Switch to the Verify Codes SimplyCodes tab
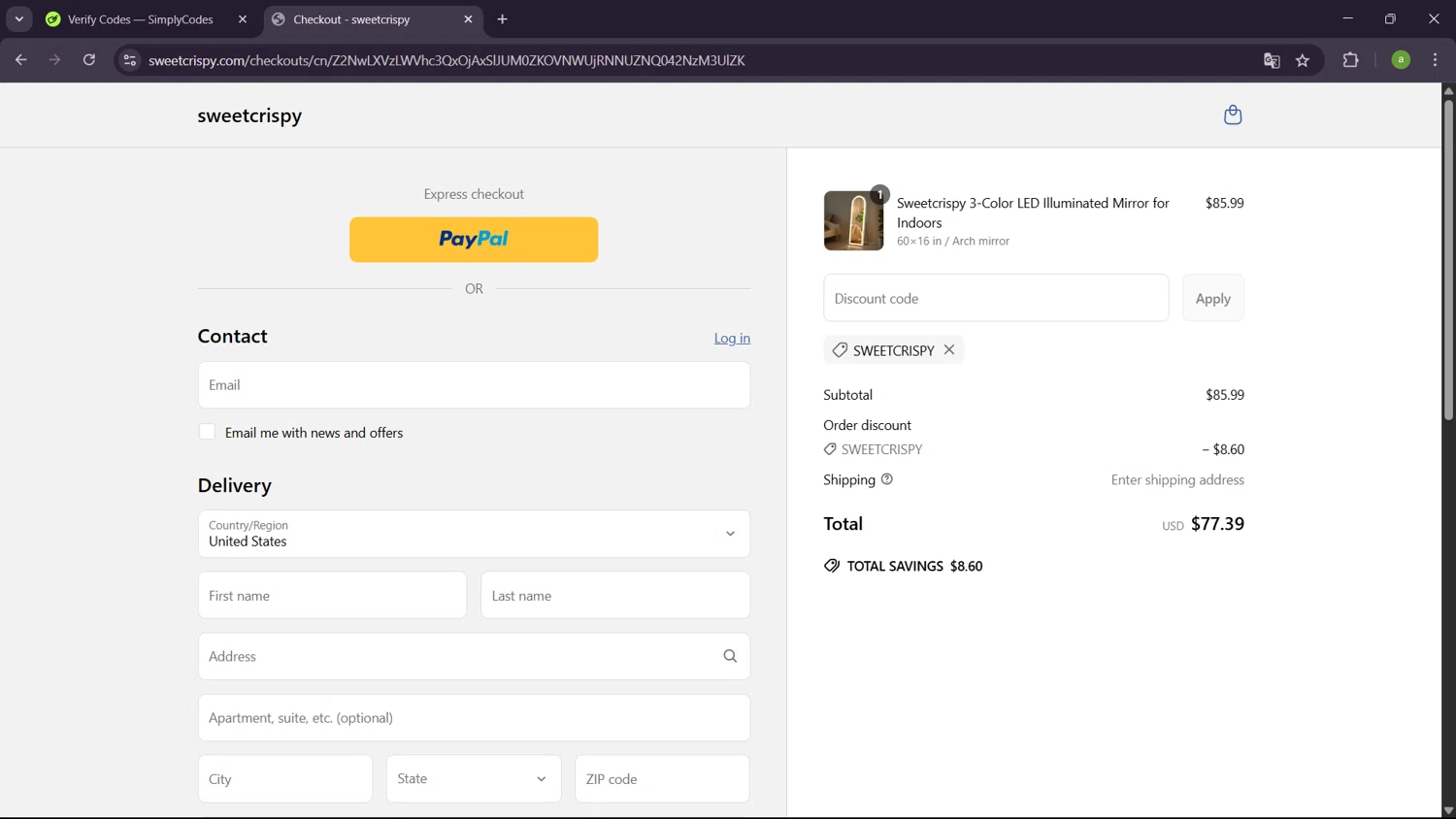Viewport: 1456px width, 819px height. (x=141, y=19)
